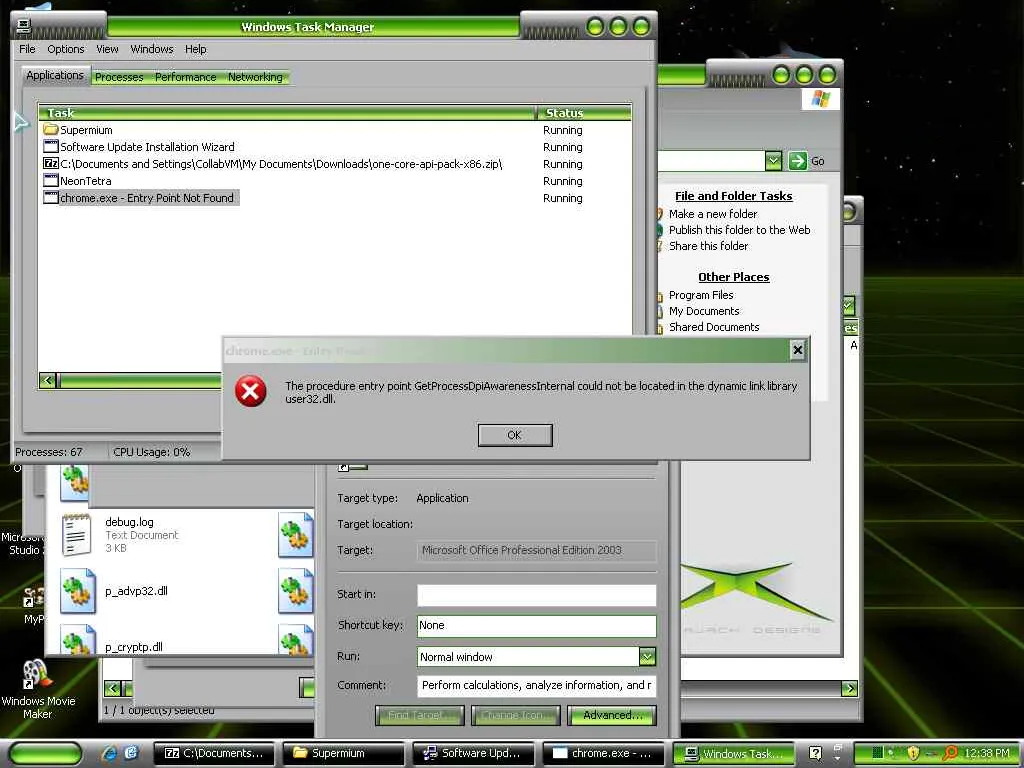Open the Help menu in Task Manager
1024x768 pixels.
pyautogui.click(x=195, y=49)
